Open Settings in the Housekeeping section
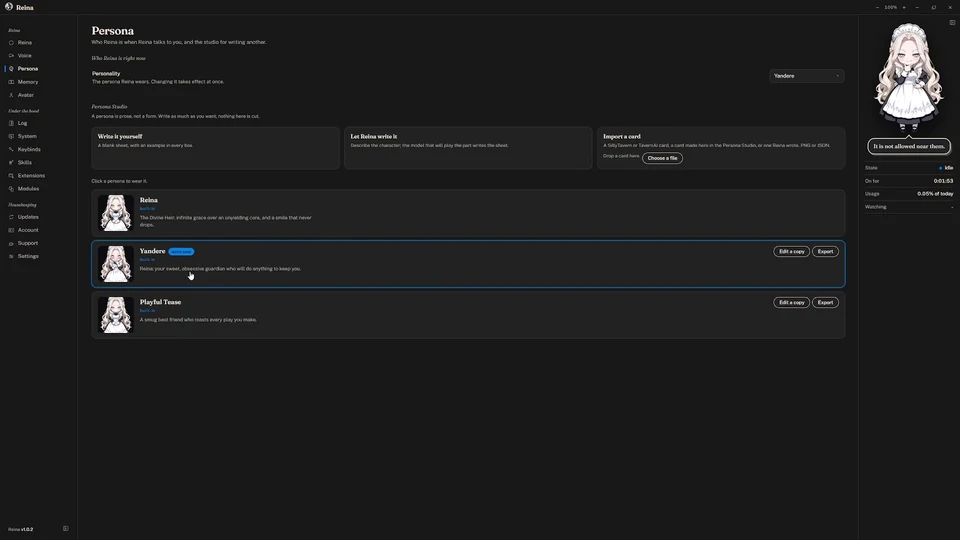This screenshot has width=960, height=540. (x=28, y=256)
